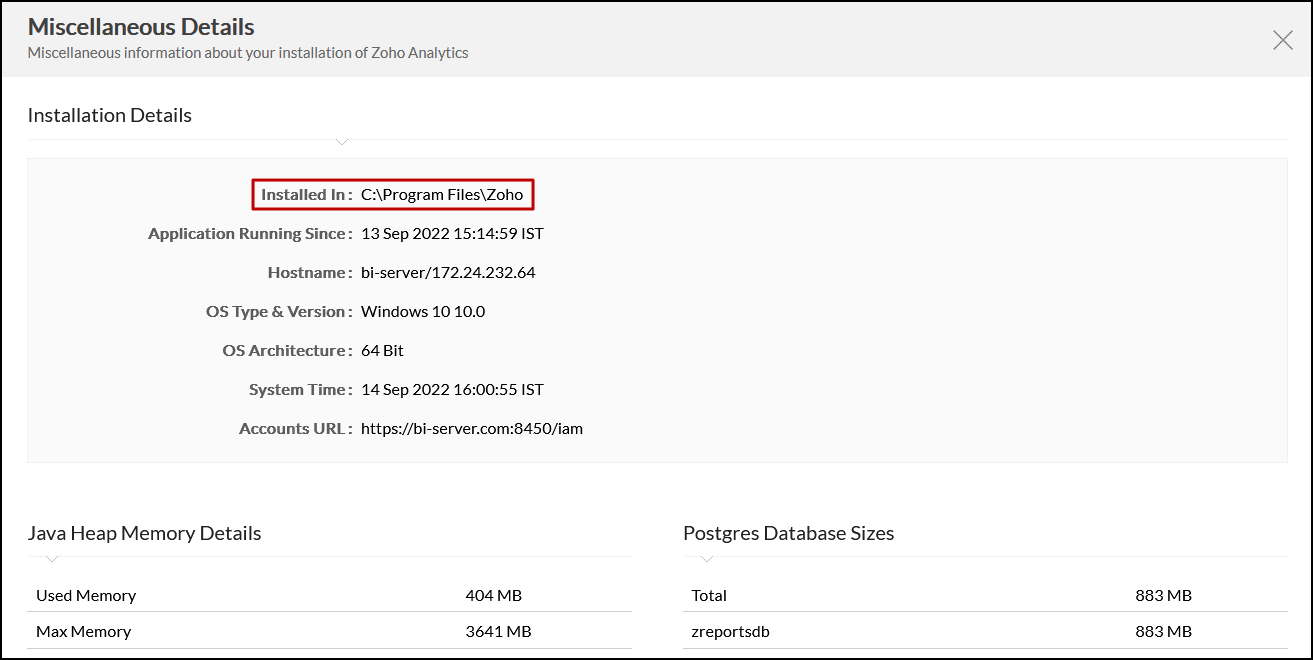Click the 'System Time' label
1313x660 pixels.
[x=300, y=389]
